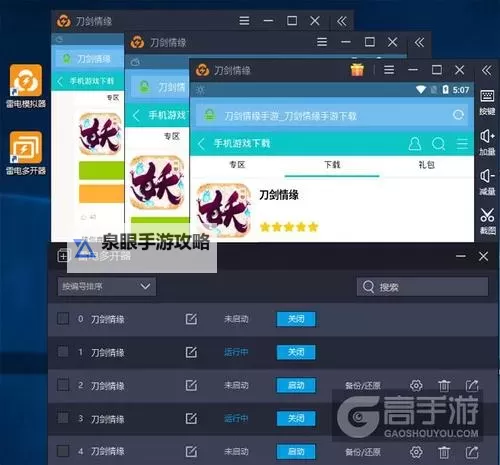Viewport: 500px width, 465px height.
Task: Open the user profile icon in teal header
Action: 415,144
